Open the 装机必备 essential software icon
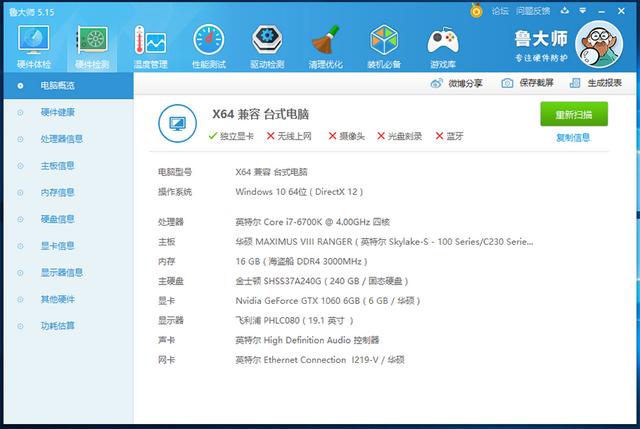Viewport: 640px width, 429px height. click(384, 44)
